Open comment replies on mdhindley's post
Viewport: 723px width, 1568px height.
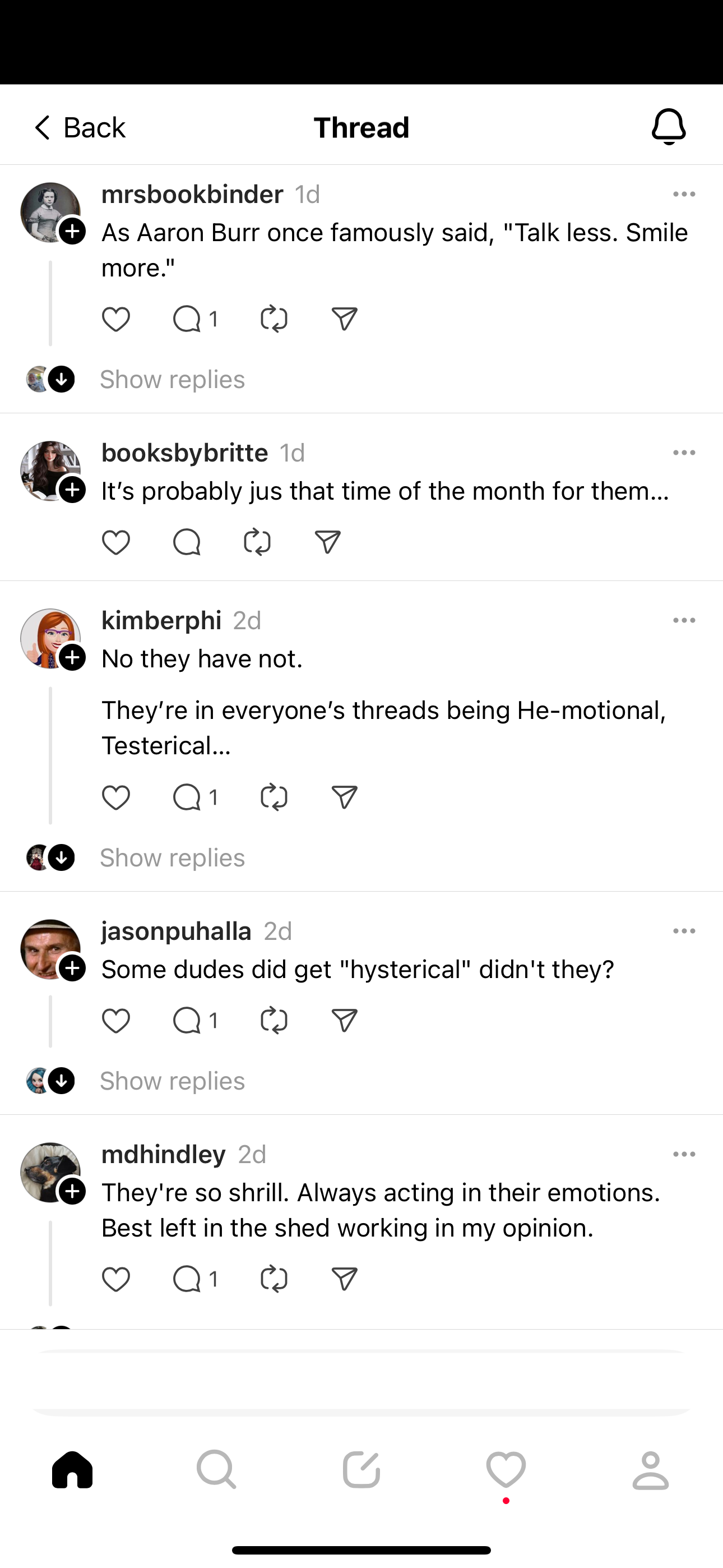point(194,1279)
